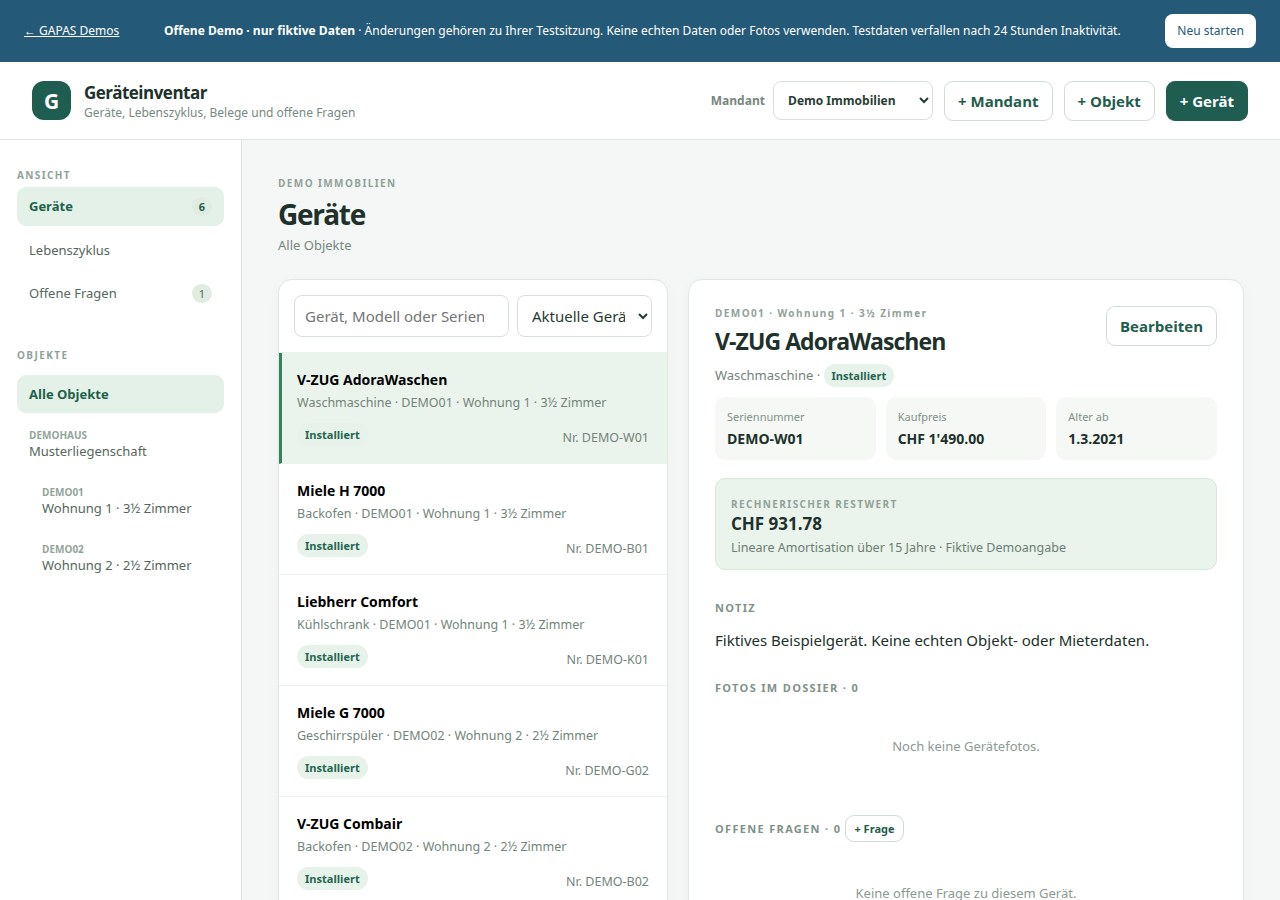Screen dimensions: 1280x900
Task: Click Nr. DEMO-B02 in the list
Action: 607,882
